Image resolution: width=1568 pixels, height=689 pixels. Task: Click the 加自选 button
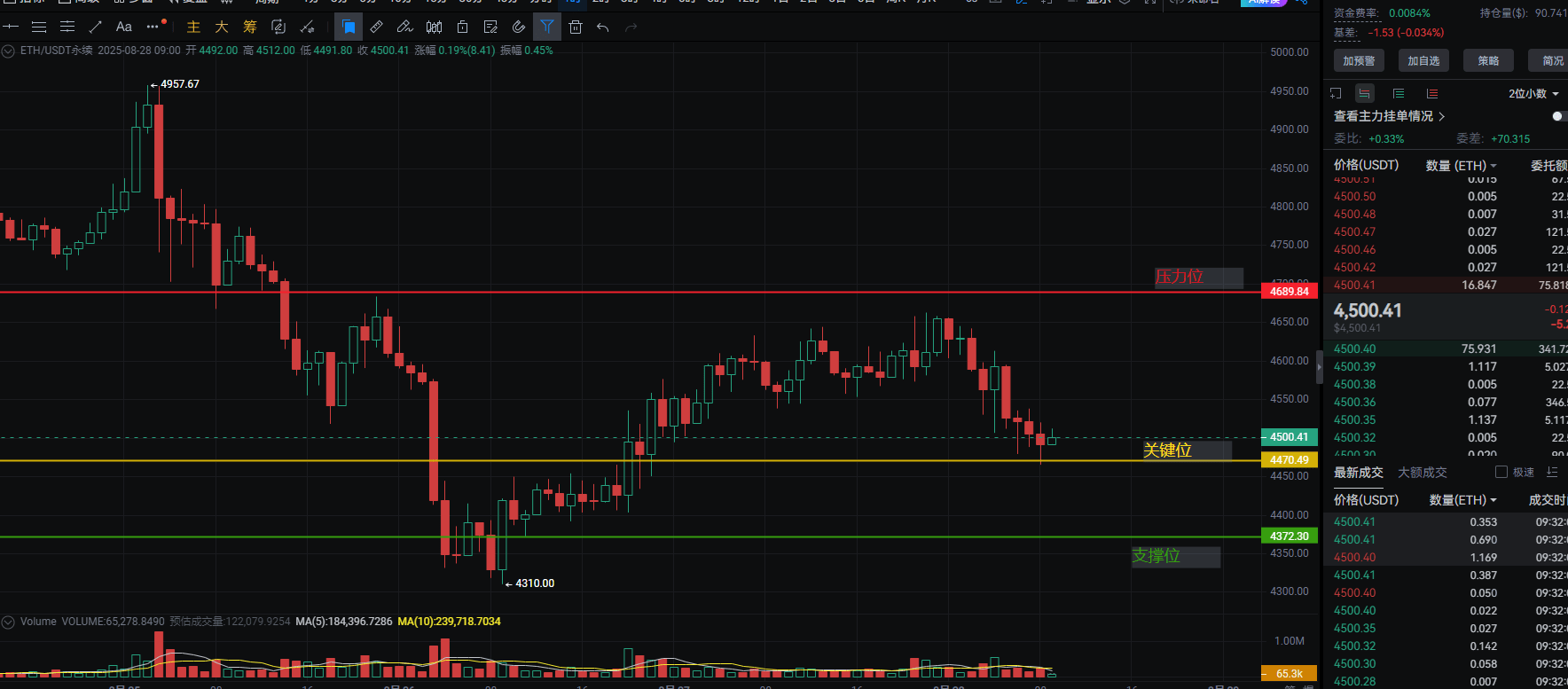pyautogui.click(x=1423, y=60)
